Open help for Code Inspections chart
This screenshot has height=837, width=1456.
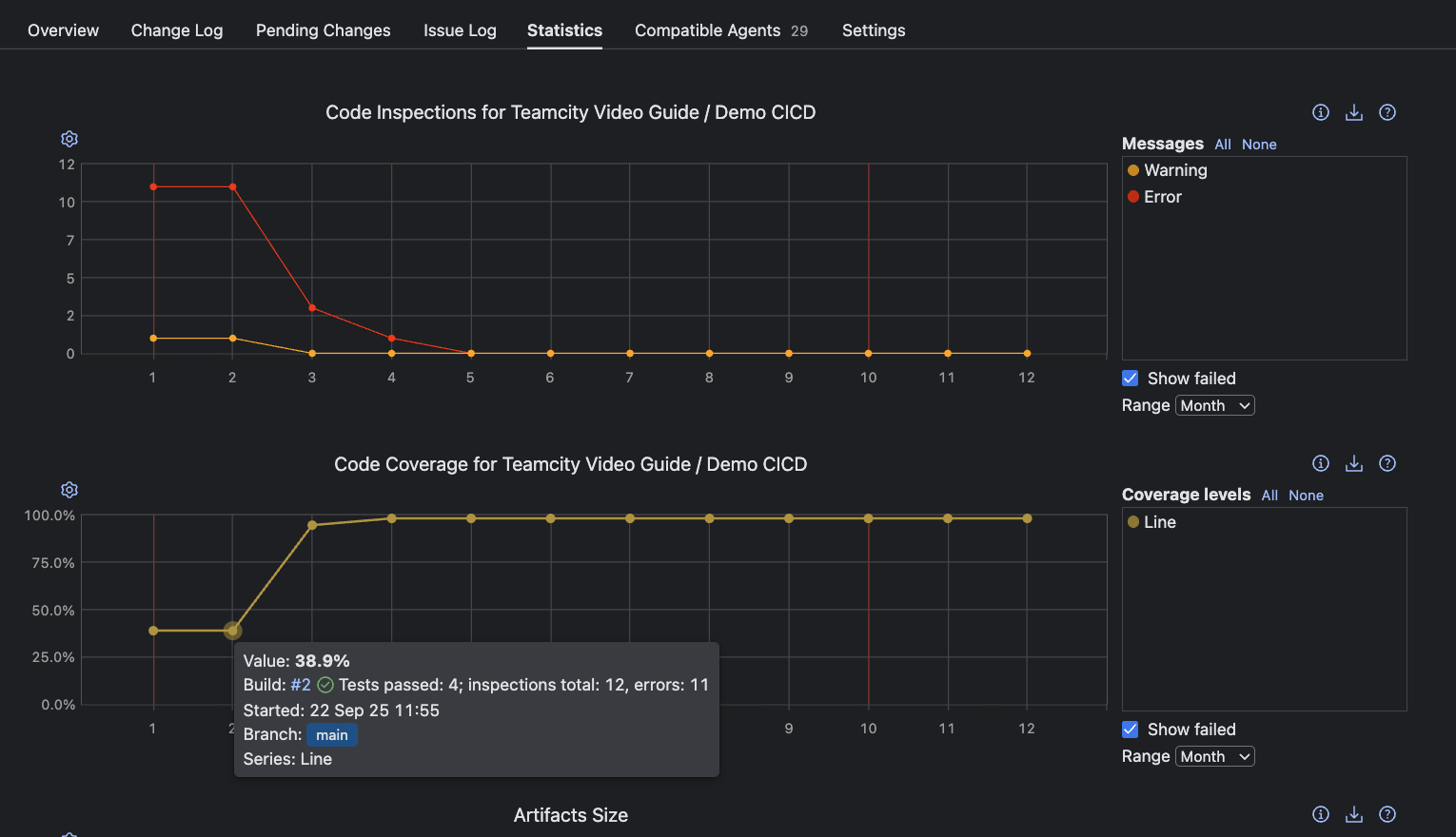point(1387,112)
